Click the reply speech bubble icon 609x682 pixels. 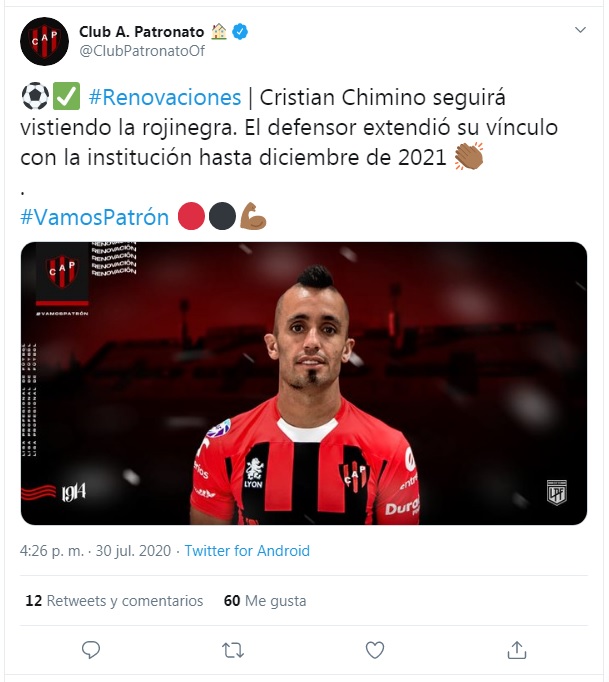pyautogui.click(x=91, y=650)
